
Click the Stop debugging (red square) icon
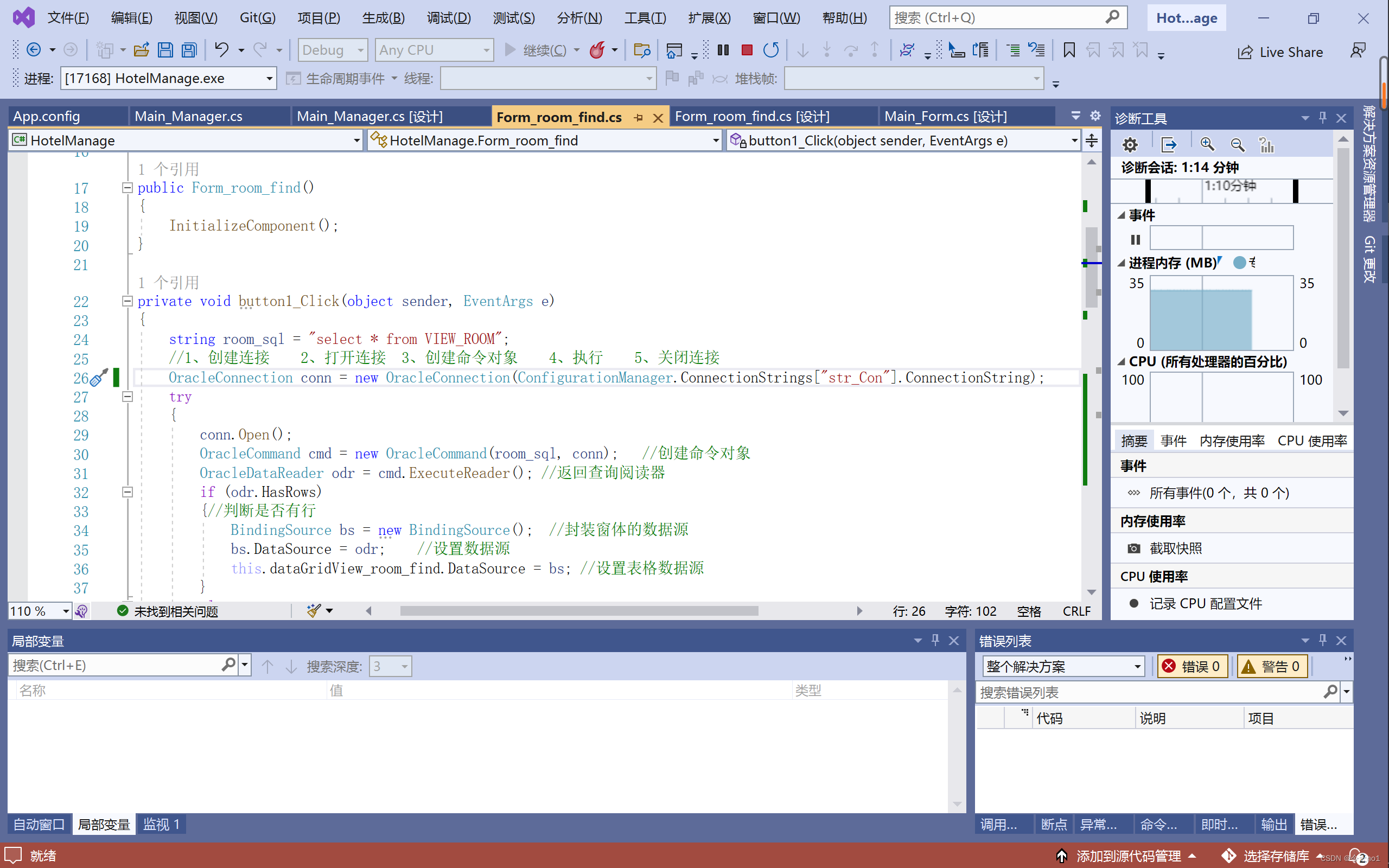click(747, 52)
